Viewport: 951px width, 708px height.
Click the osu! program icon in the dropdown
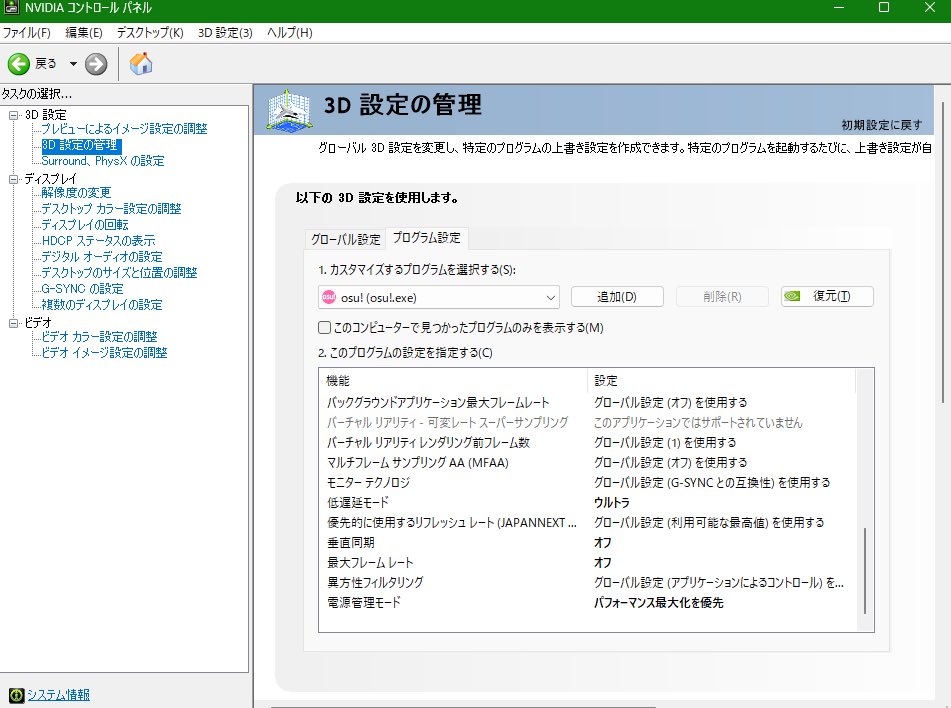pos(329,297)
